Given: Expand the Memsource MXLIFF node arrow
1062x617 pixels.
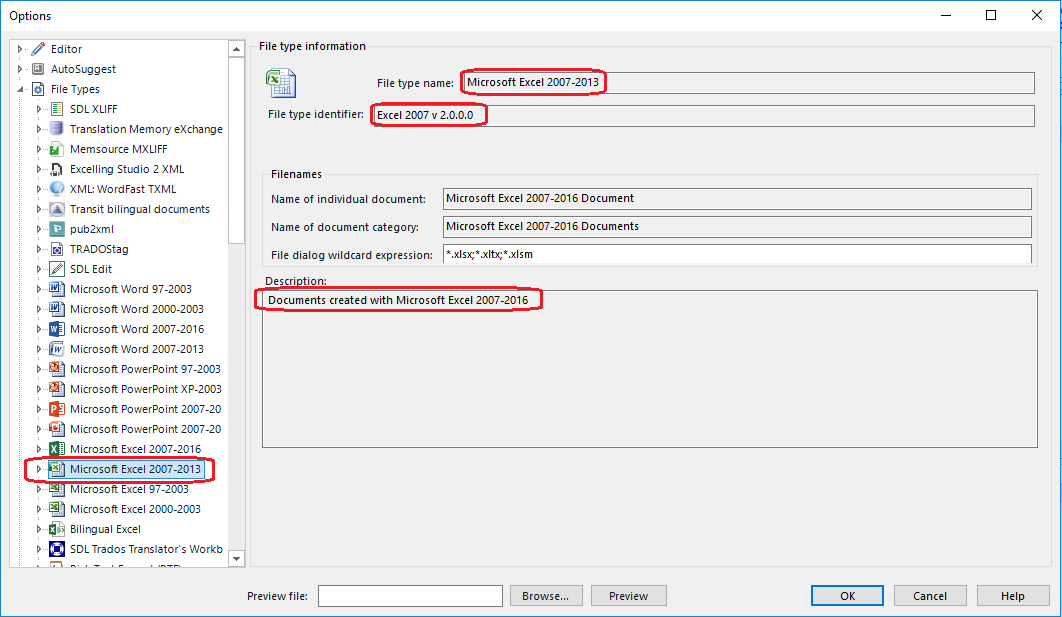Looking at the screenshot, I should 39,149.
